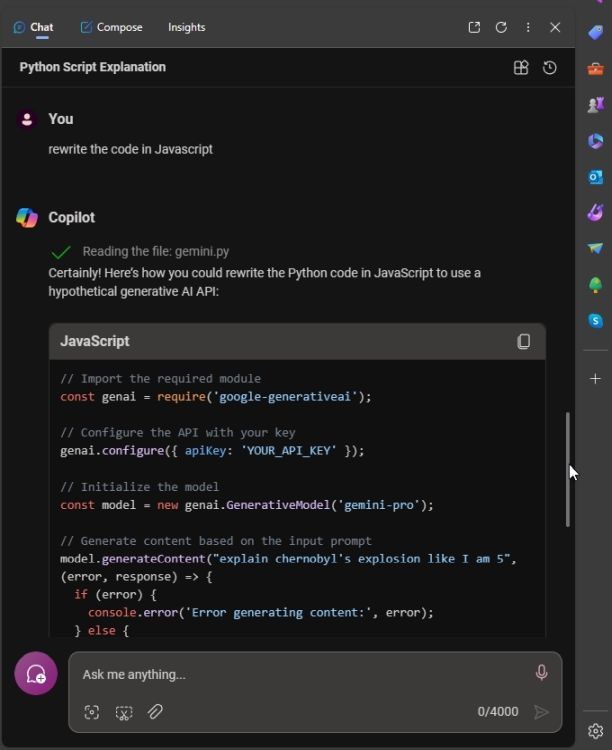Switch to the Insights tab
The height and width of the screenshot is (750, 612).
click(x=186, y=28)
